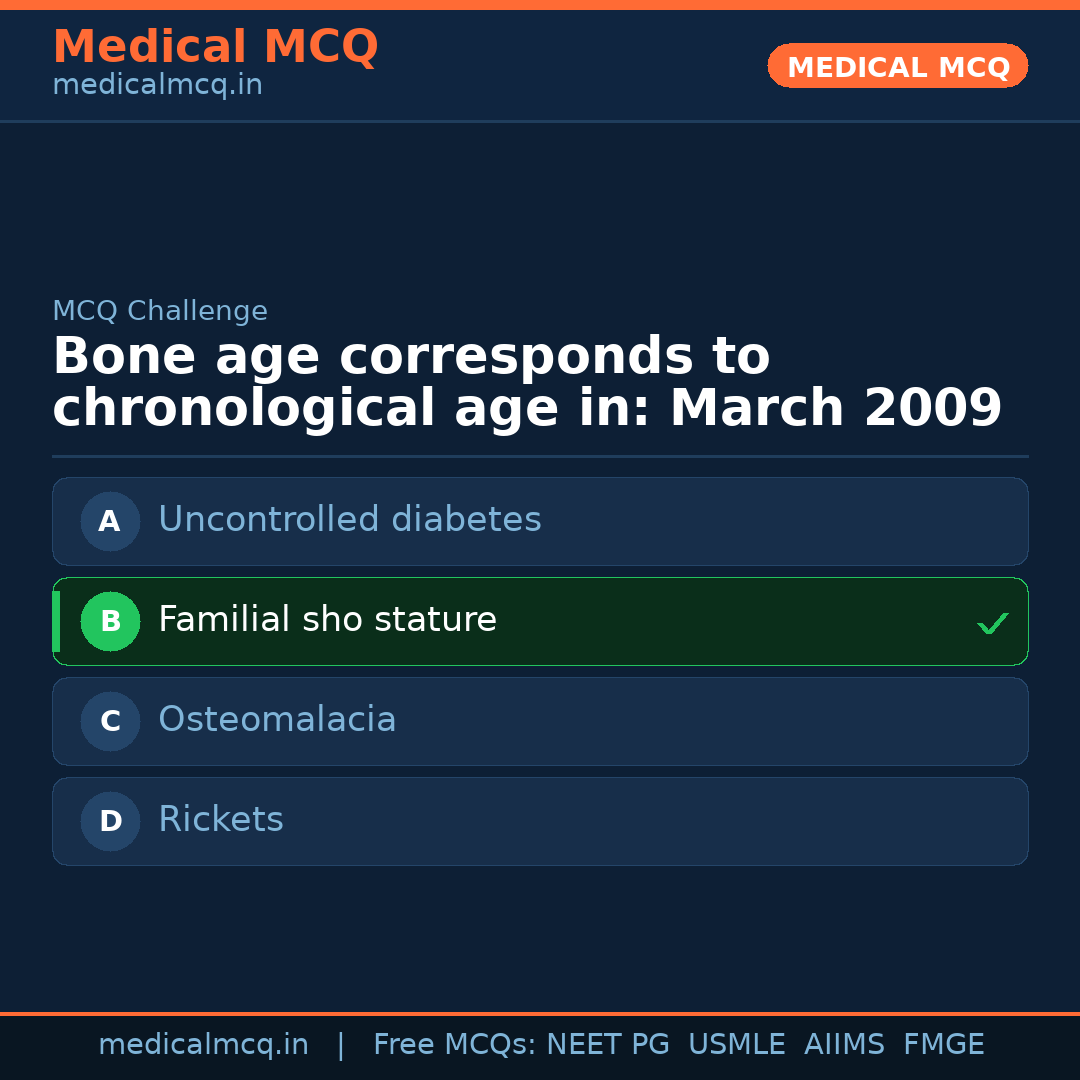Click USMLE in the footer
Viewport: 1080px width, 1080px height.
coord(736,1045)
